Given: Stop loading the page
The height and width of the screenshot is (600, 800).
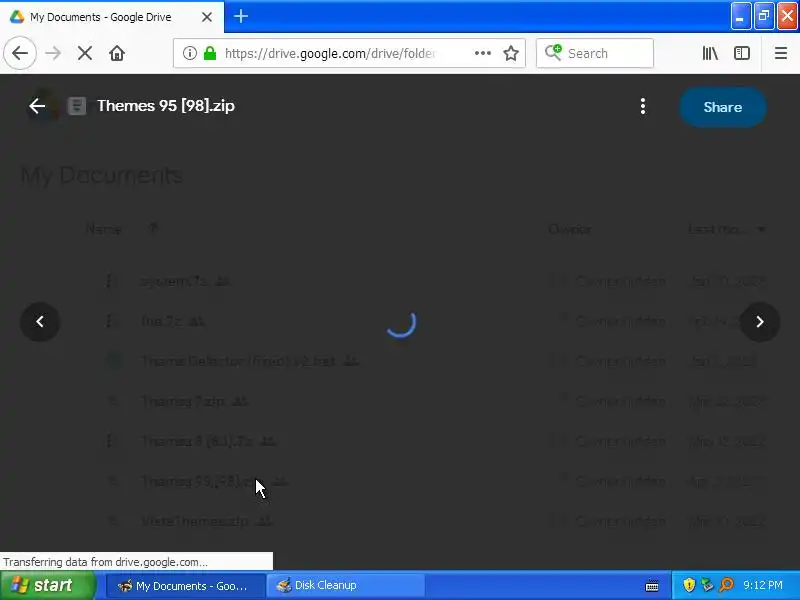Looking at the screenshot, I should [85, 53].
